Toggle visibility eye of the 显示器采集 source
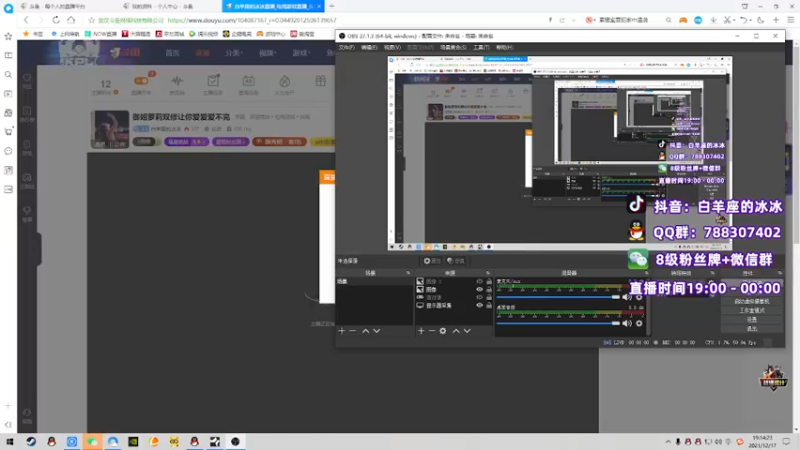Image resolution: width=800 pixels, height=450 pixels. tap(479, 305)
